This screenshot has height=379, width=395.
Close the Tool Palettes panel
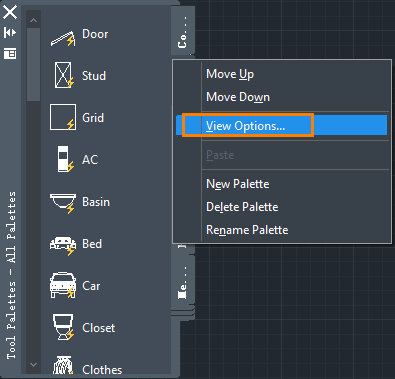(x=10, y=12)
